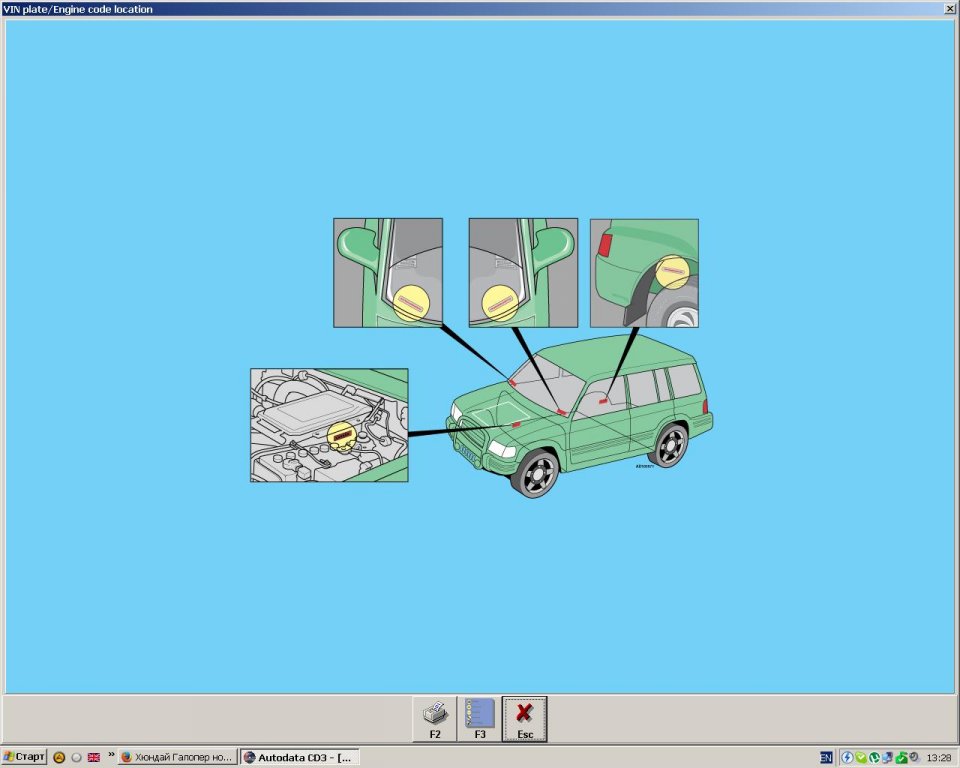960x768 pixels.
Task: Click the network computers tray icon
Action: tap(887, 758)
